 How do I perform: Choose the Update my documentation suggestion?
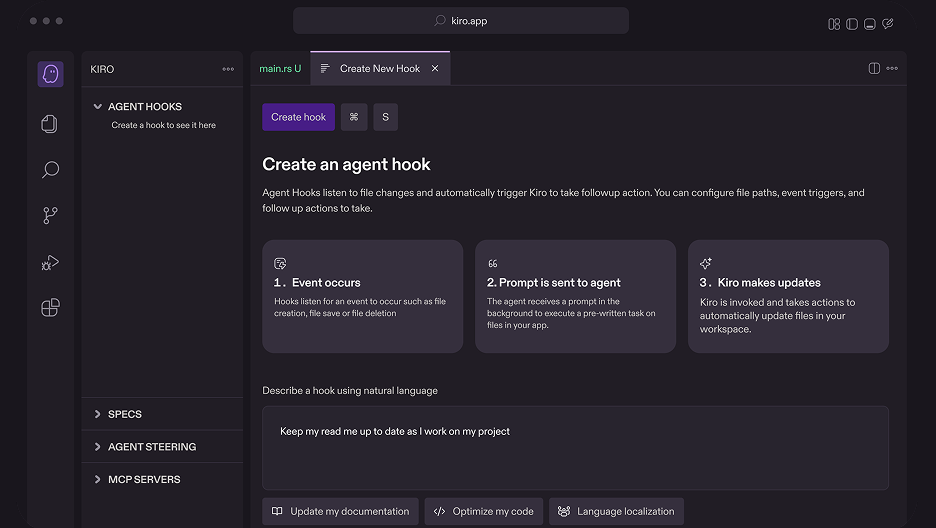pyautogui.click(x=340, y=511)
